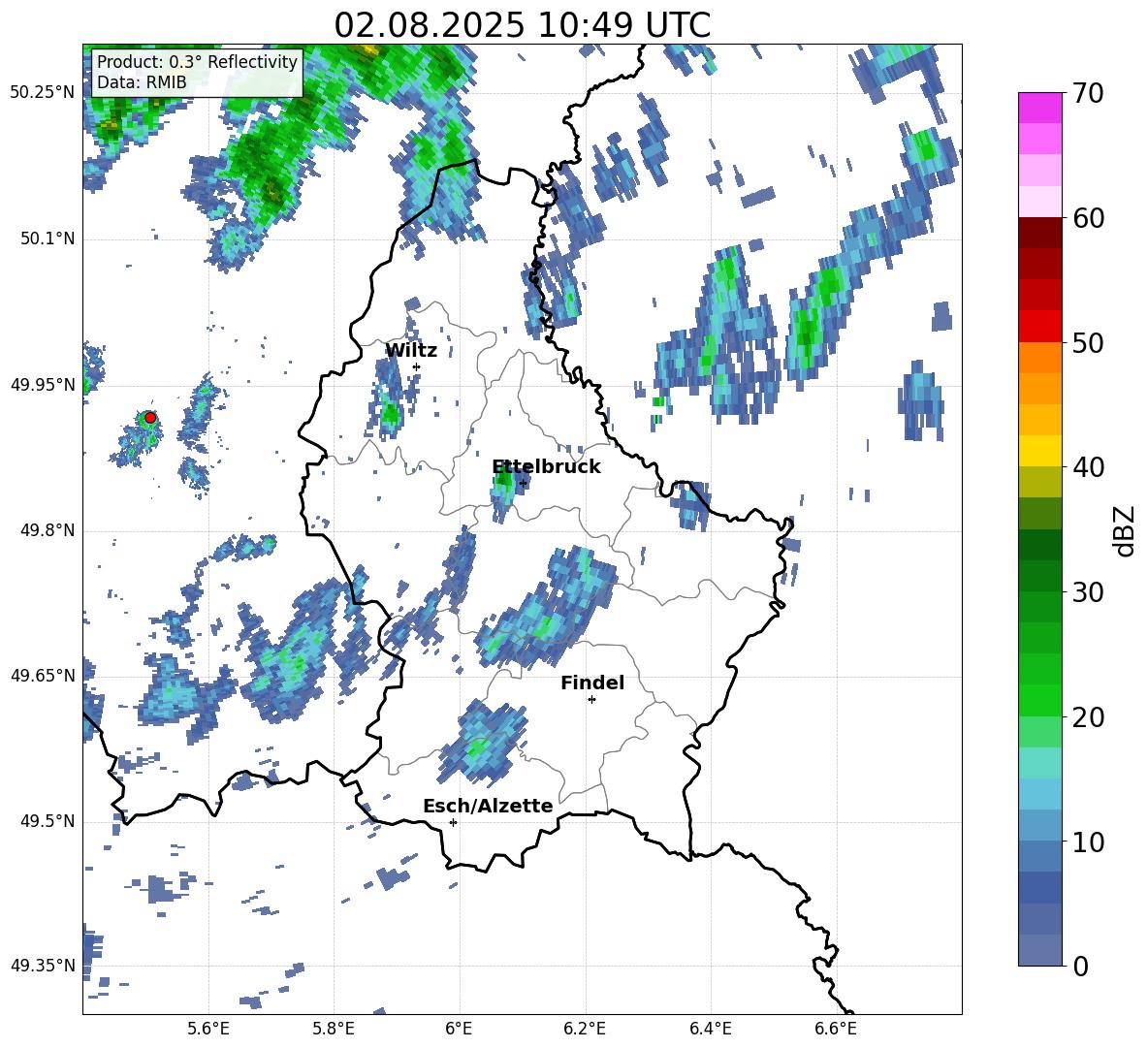Click the dark red colorbar segment below 60
The height and width of the screenshot is (1048, 1148).
(1039, 232)
